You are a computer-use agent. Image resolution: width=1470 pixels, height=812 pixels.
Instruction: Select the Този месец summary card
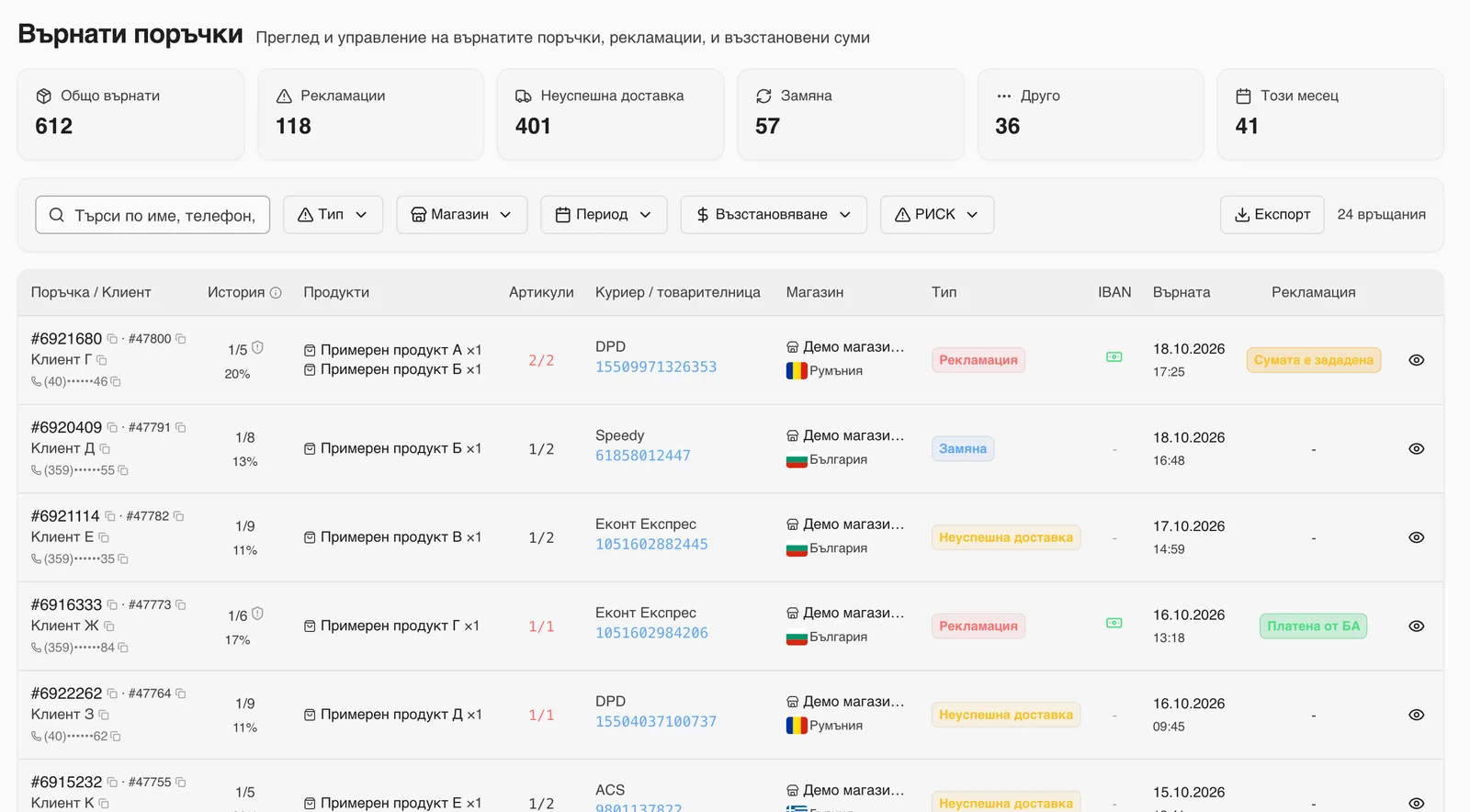pyautogui.click(x=1330, y=114)
